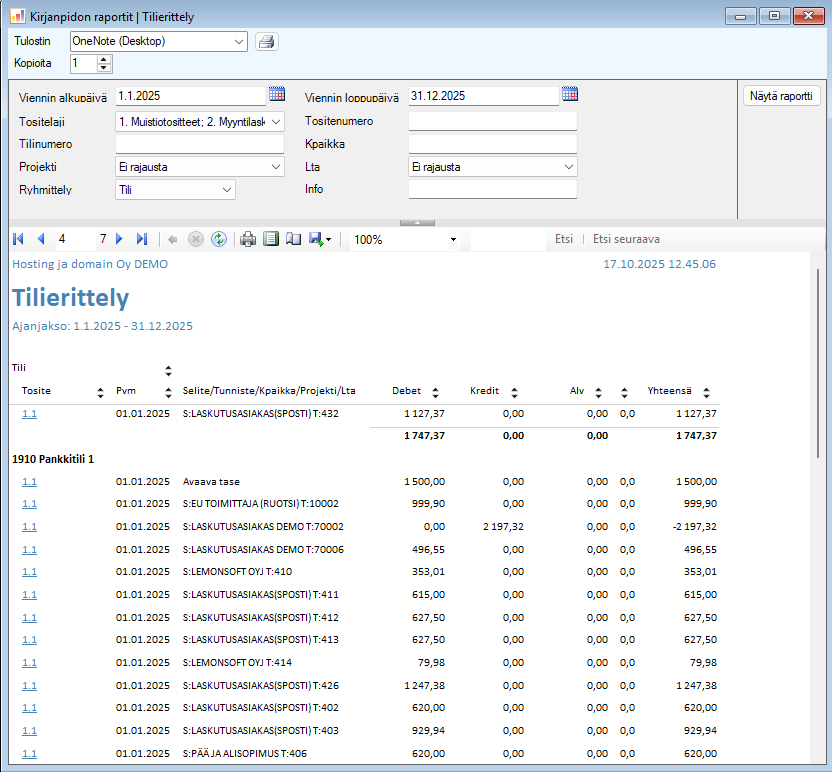Expand the Tulostin printer dropdown

tap(238, 41)
